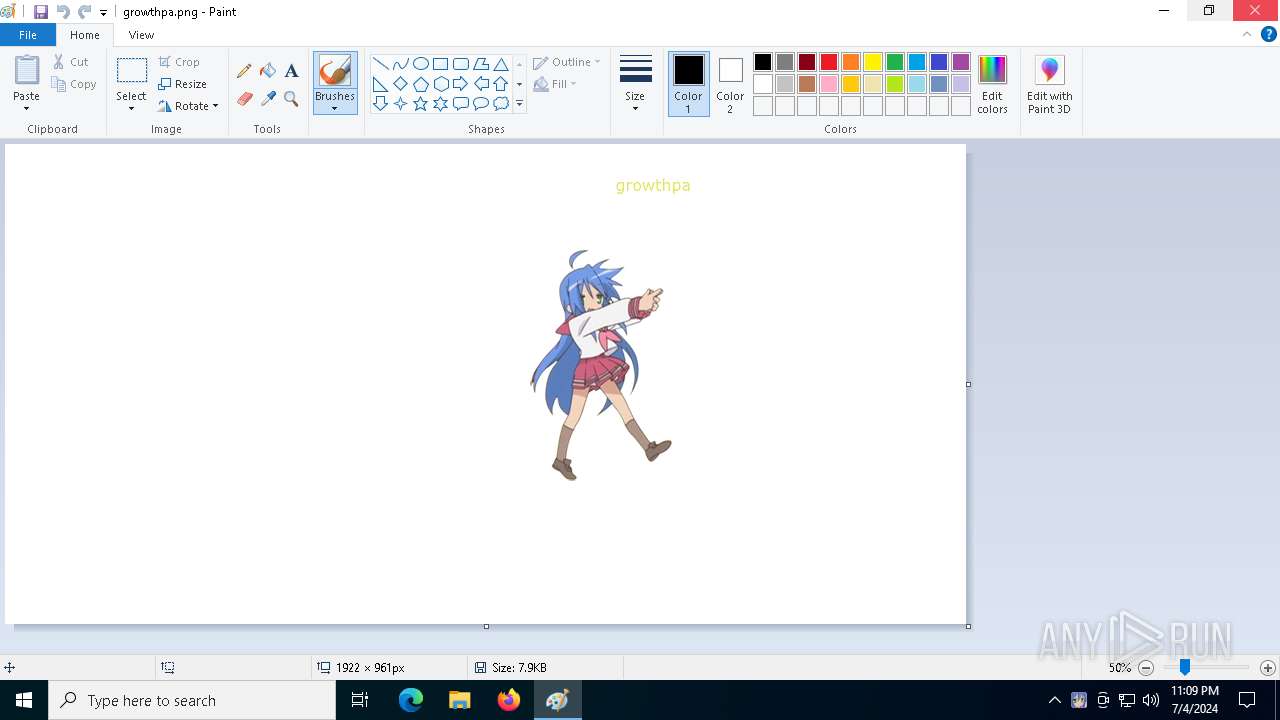Click the zoom out minus button
The height and width of the screenshot is (720, 1280).
pos(1146,668)
